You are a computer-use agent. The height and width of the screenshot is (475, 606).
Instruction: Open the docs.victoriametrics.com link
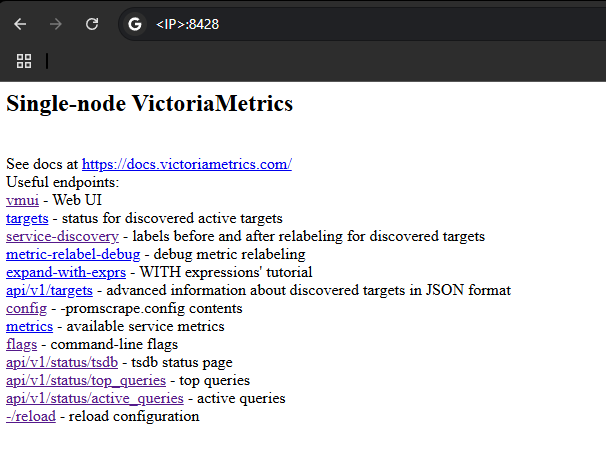[186, 164]
